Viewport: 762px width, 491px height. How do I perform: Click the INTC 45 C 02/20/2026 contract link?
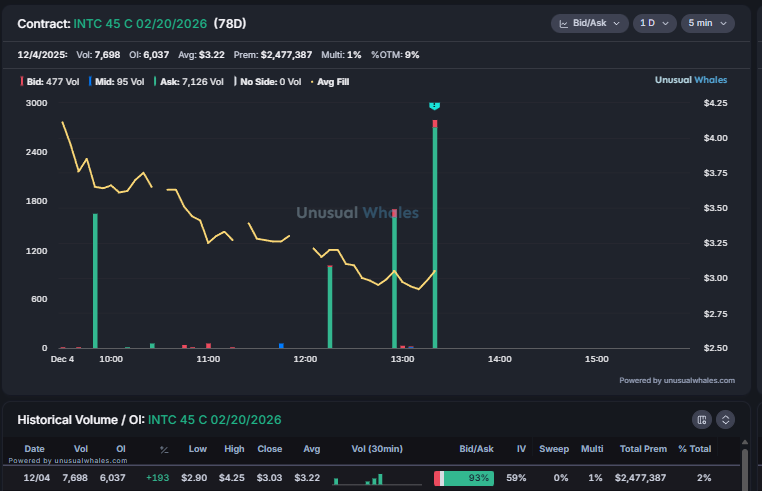pos(140,24)
